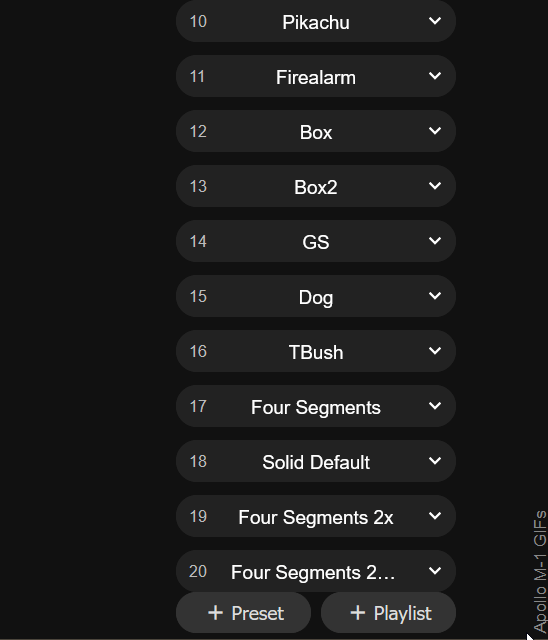
Task: Apply the Firealarm preset
Action: coord(316,77)
